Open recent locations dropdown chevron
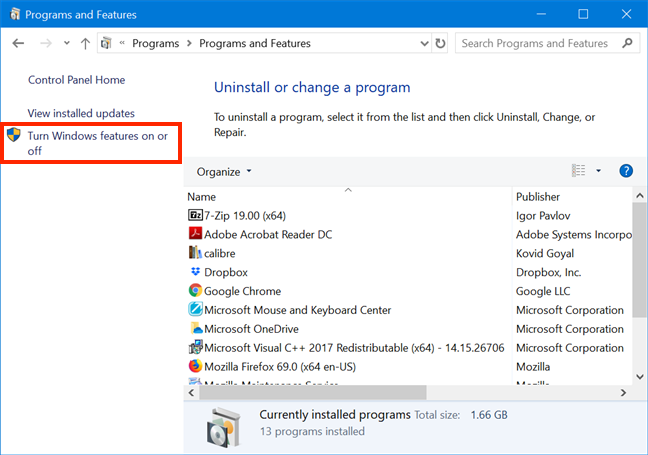This screenshot has width=648, height=455. pyautogui.click(x=67, y=43)
